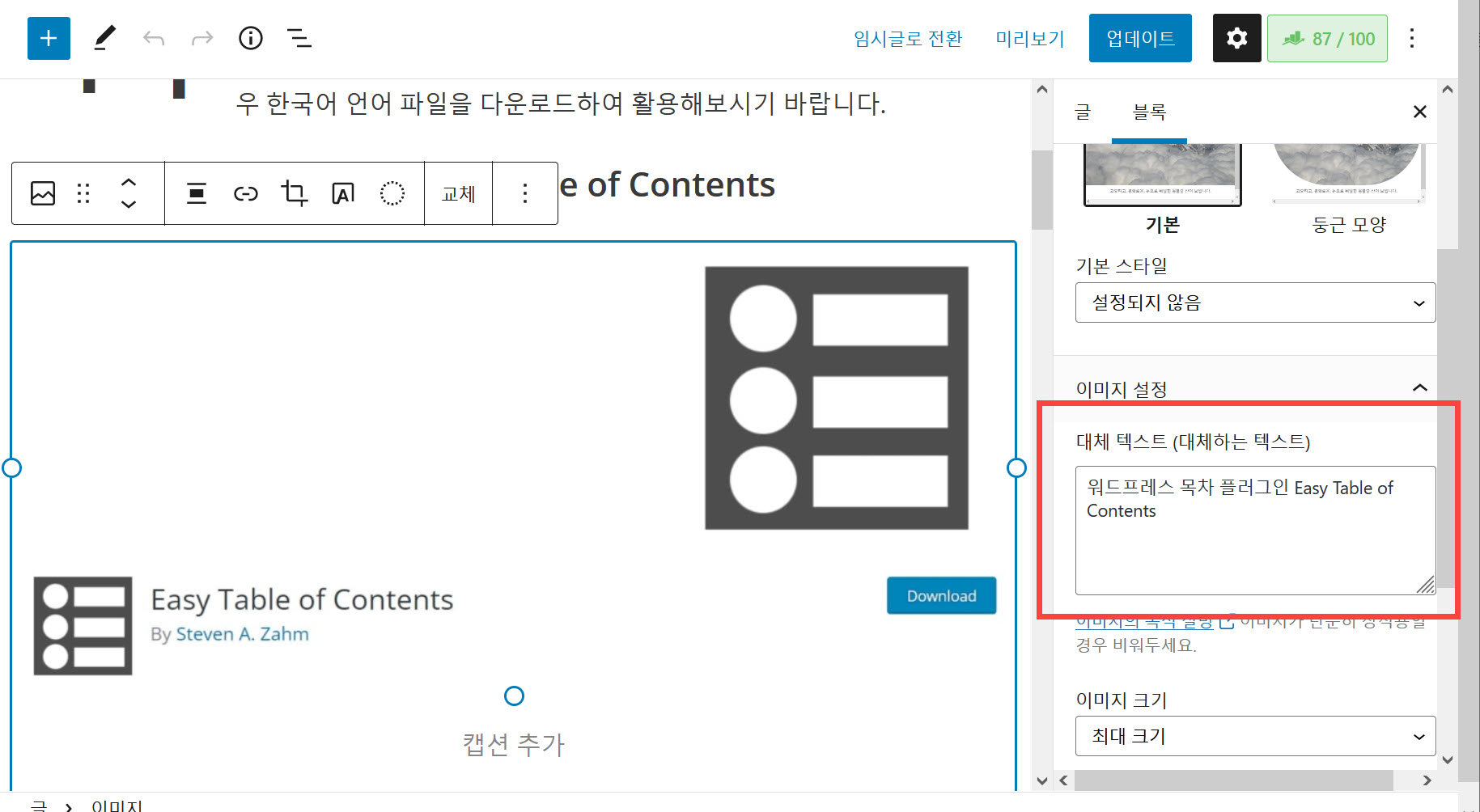Screen dimensions: 1480x812
Task: Click the redo arrow
Action: 202,38
